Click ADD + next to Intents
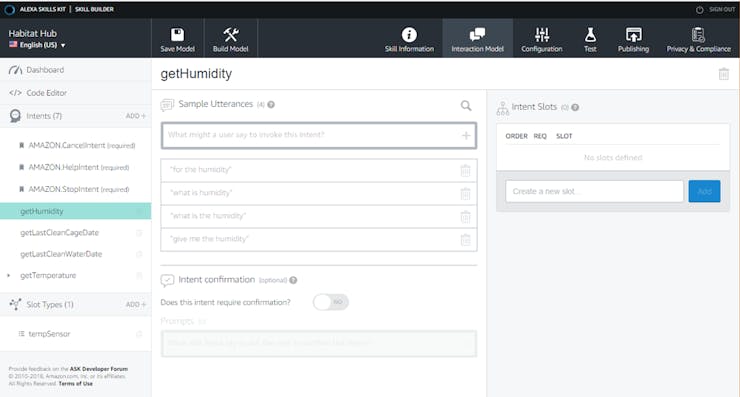740x397 pixels. [x=135, y=116]
